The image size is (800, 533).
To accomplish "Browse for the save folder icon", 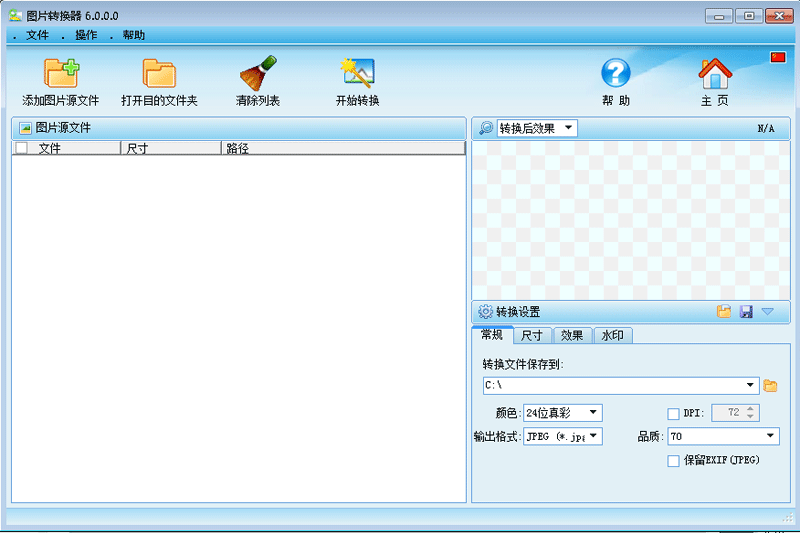I will point(770,386).
